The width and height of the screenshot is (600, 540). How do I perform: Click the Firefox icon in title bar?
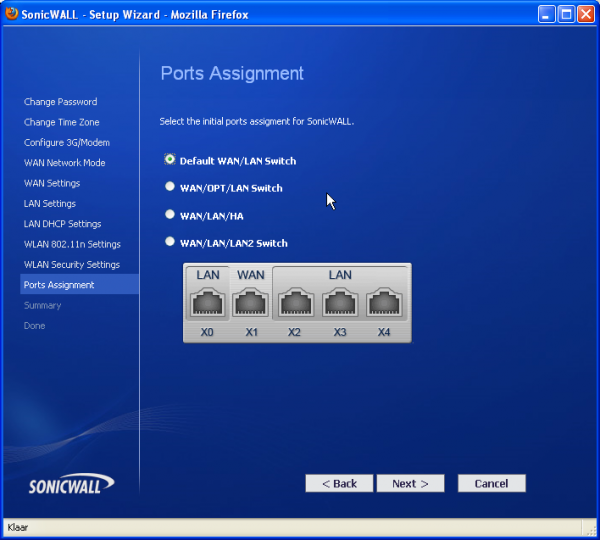pyautogui.click(x=11, y=14)
